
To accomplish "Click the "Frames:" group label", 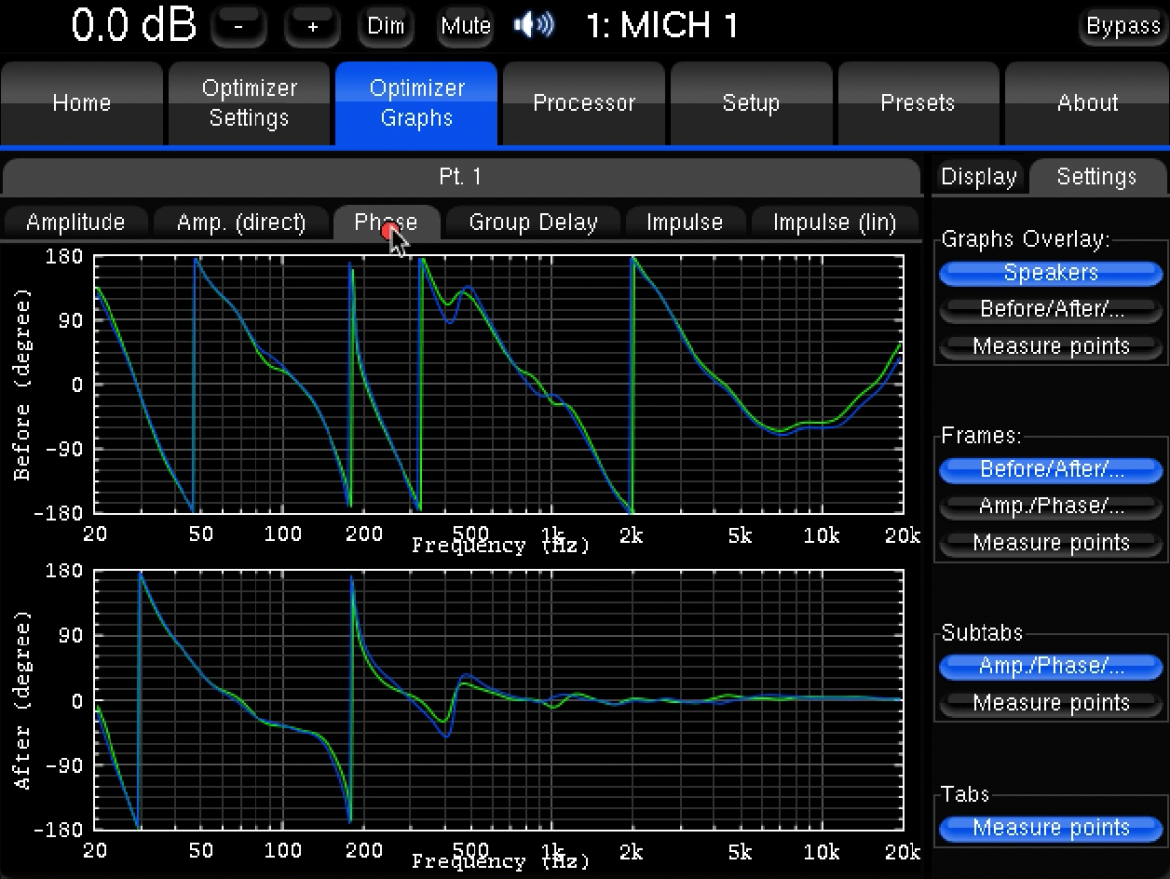I will (x=981, y=435).
